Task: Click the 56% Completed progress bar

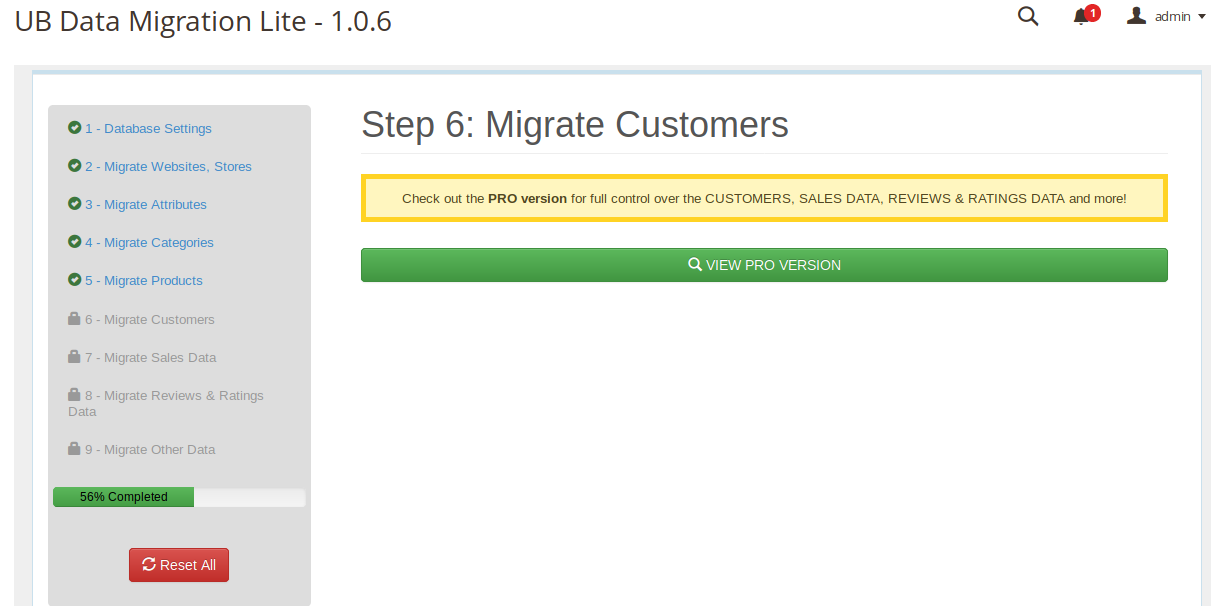Action: pyautogui.click(x=123, y=497)
